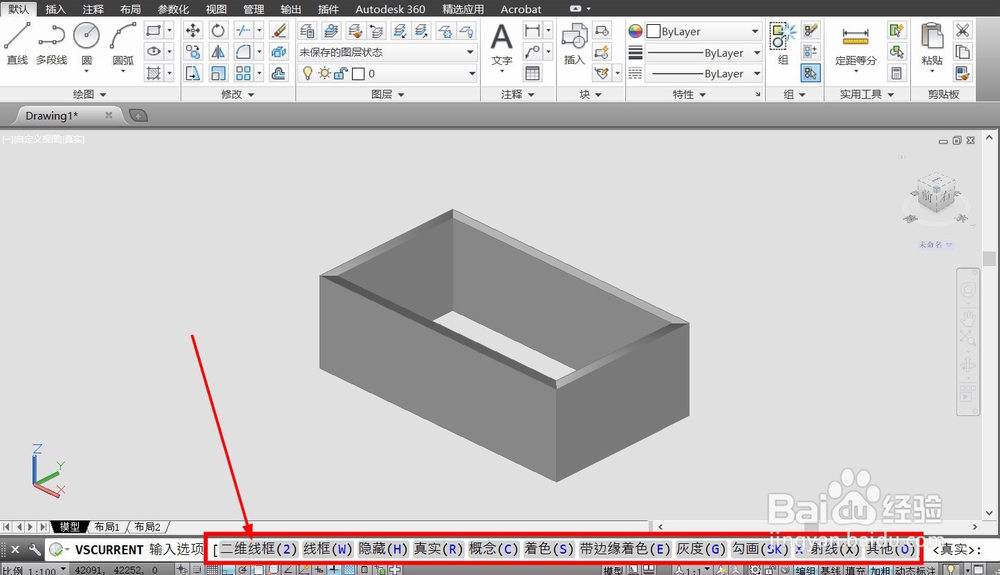Select the Rotate tool icon
This screenshot has width=1000, height=575.
click(218, 30)
